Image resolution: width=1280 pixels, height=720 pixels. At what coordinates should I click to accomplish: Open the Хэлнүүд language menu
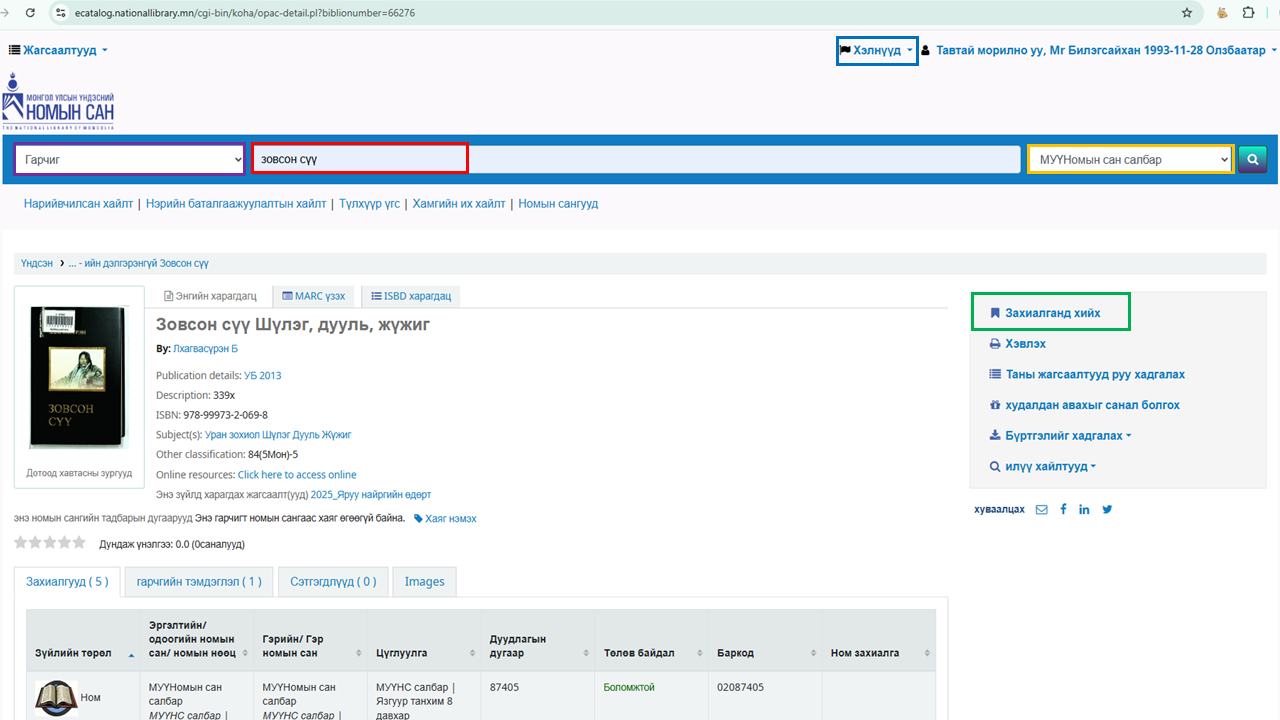[876, 50]
